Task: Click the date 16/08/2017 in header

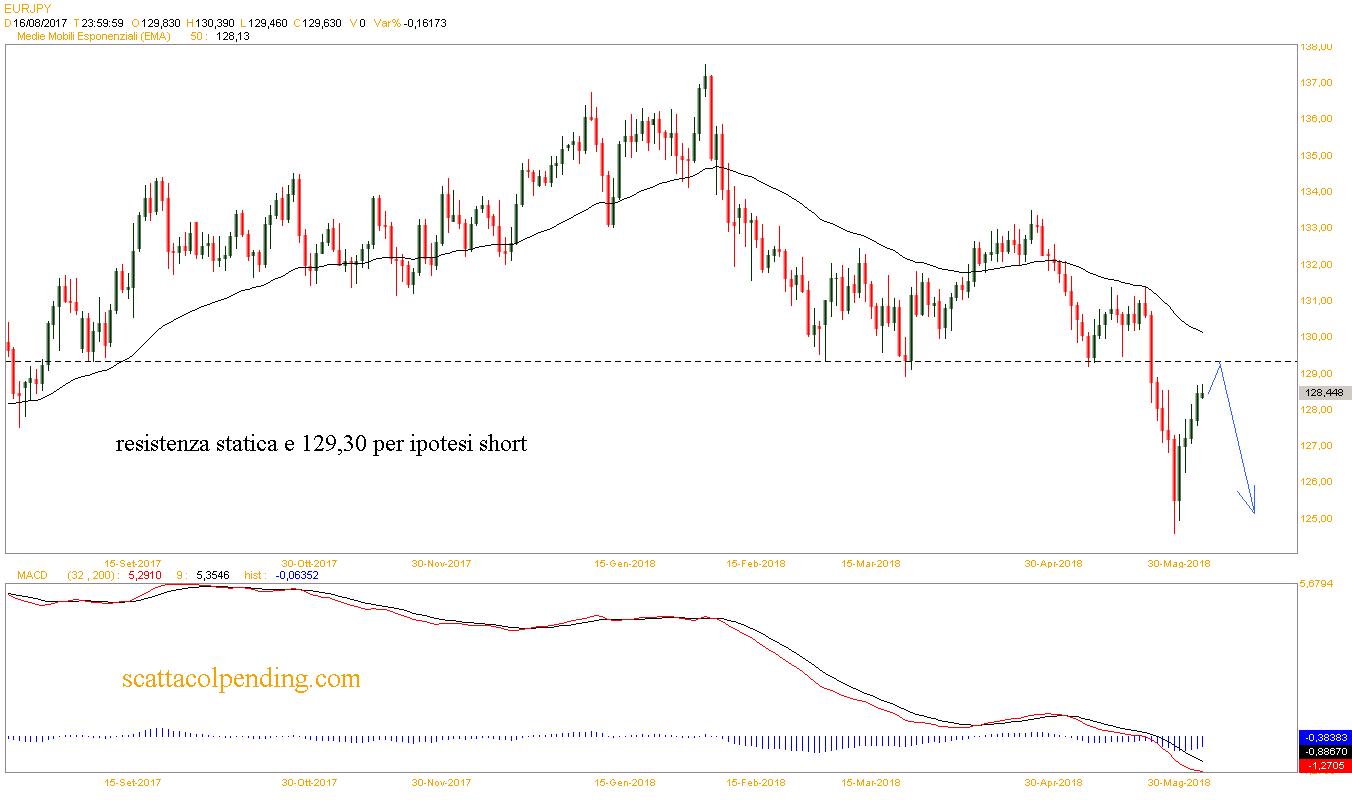Action: (x=40, y=22)
